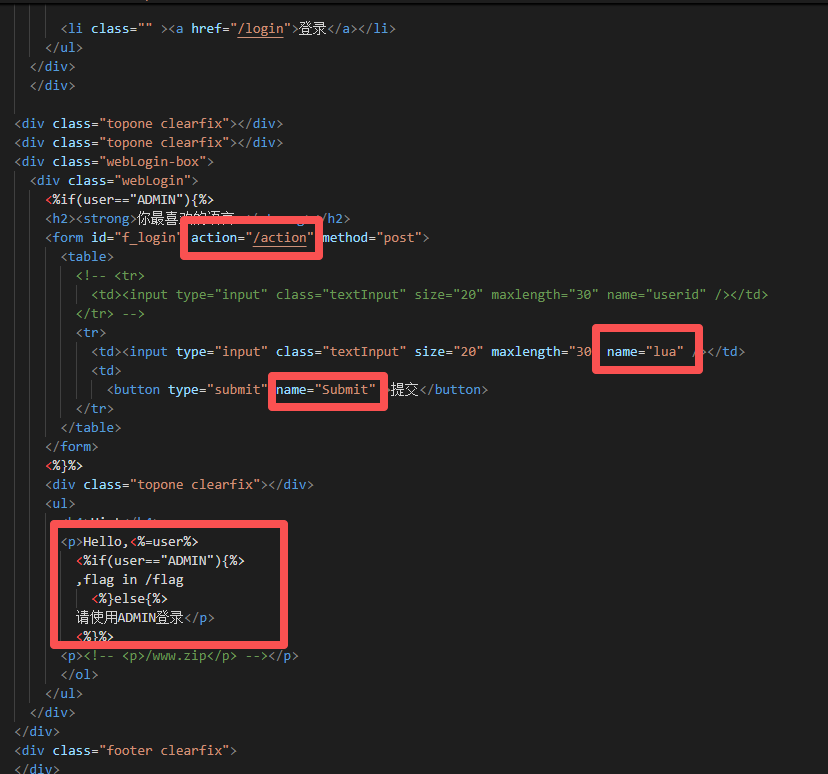Select the "footer clearfix" class value
The image size is (828, 774).
(x=164, y=751)
